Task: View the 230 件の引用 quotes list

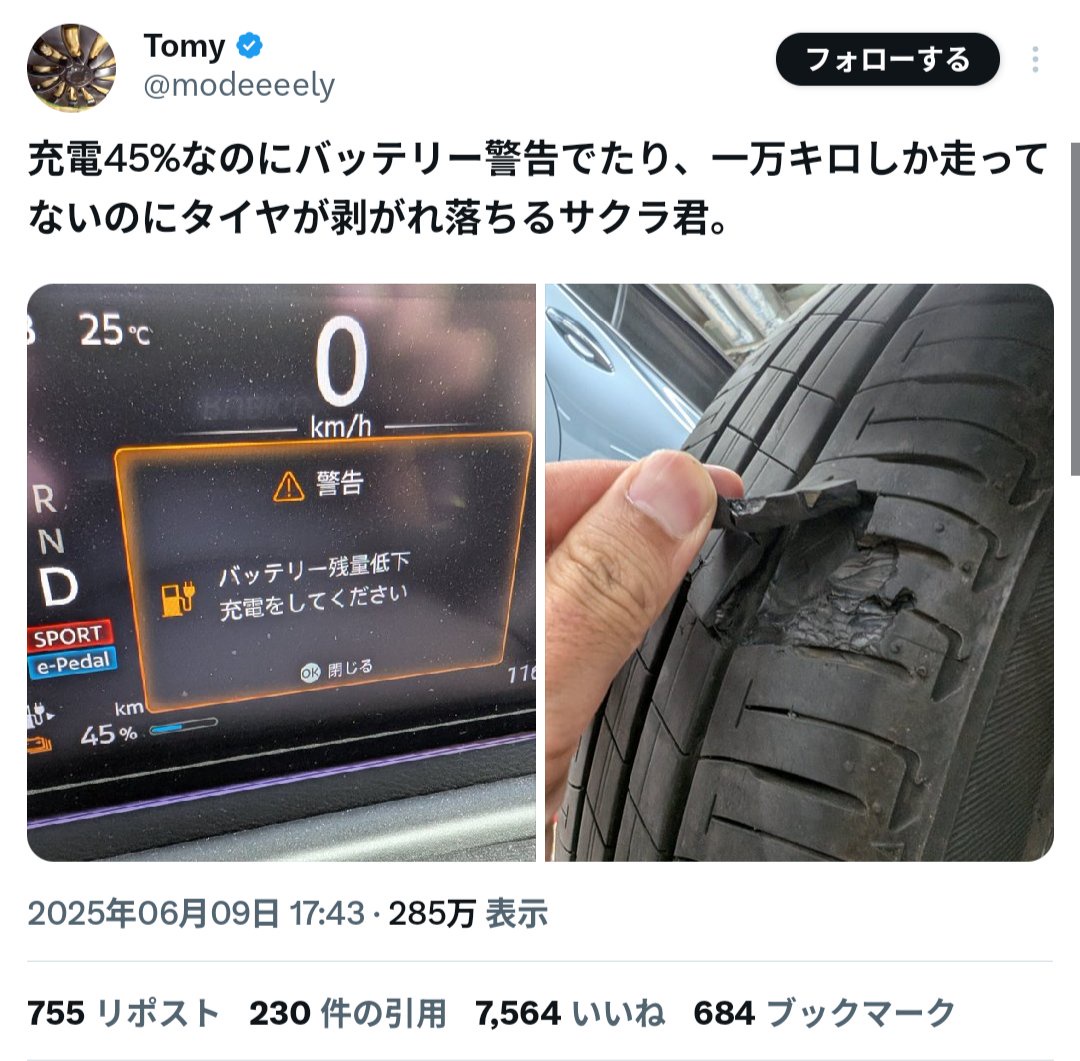Action: [348, 1013]
